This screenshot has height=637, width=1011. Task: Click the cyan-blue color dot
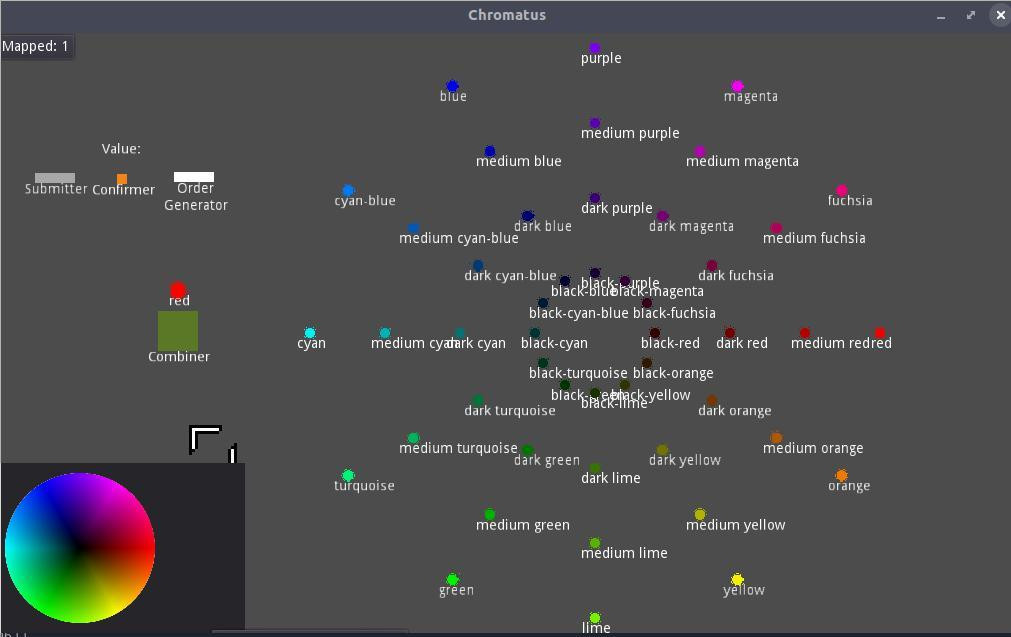tap(348, 190)
